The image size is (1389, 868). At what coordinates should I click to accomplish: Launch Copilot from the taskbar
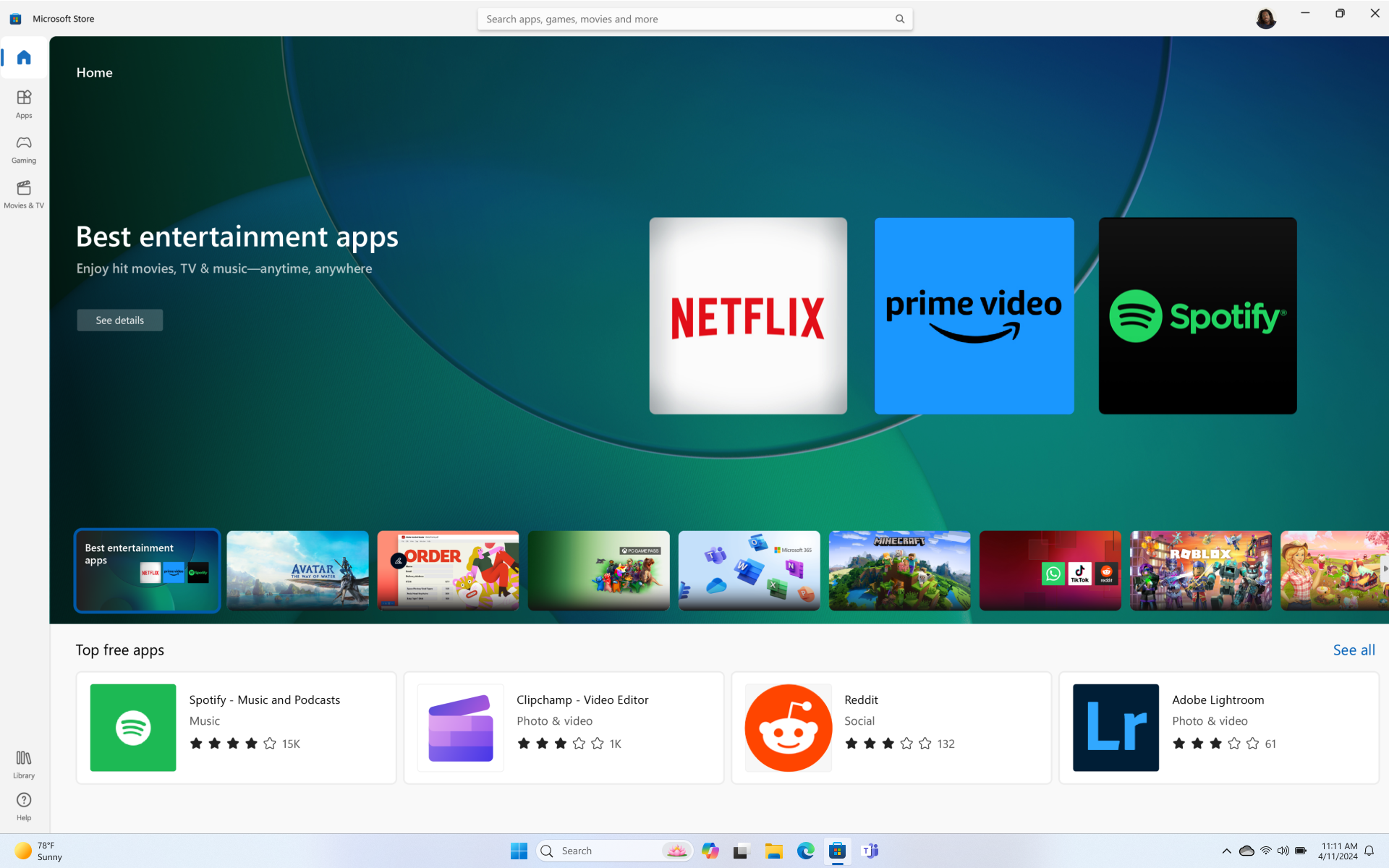710,851
